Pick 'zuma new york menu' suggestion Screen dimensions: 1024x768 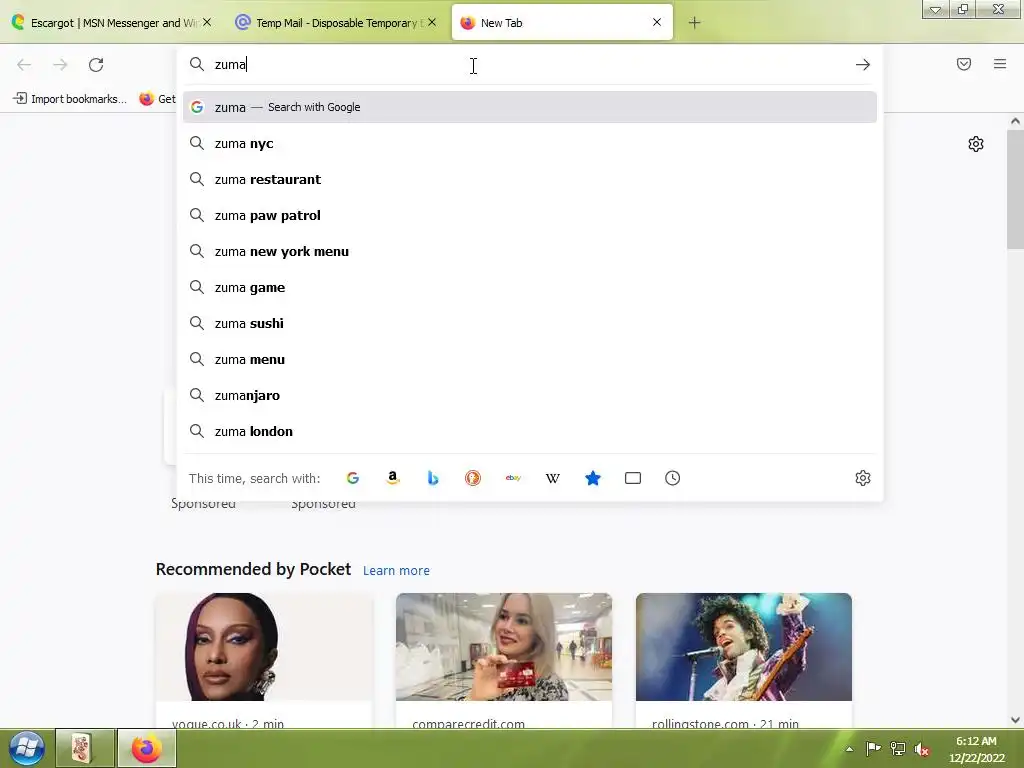pyautogui.click(x=530, y=251)
